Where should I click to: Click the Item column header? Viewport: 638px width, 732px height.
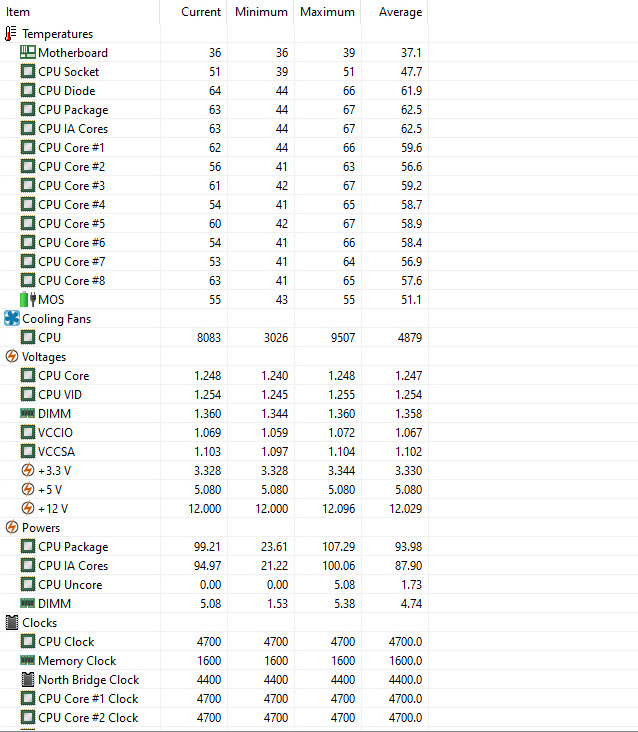(x=80, y=12)
